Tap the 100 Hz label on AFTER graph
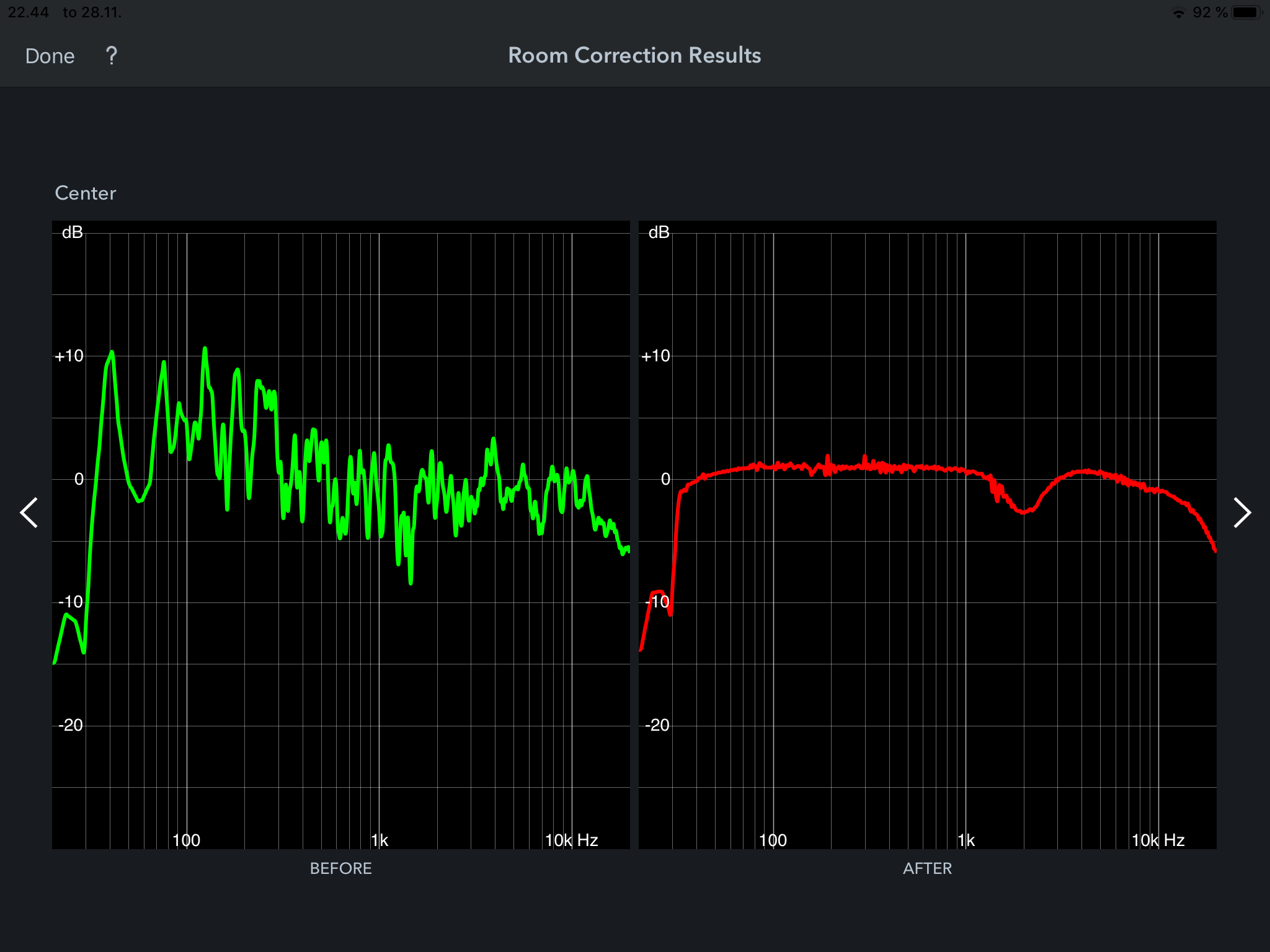The image size is (1270, 952). click(773, 840)
